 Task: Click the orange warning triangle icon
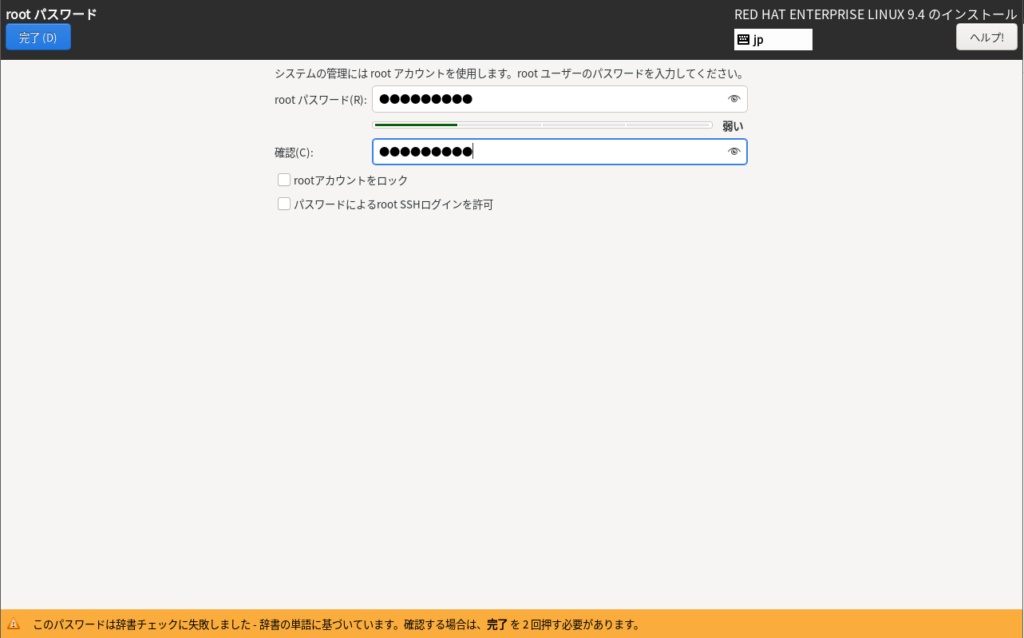[14, 625]
